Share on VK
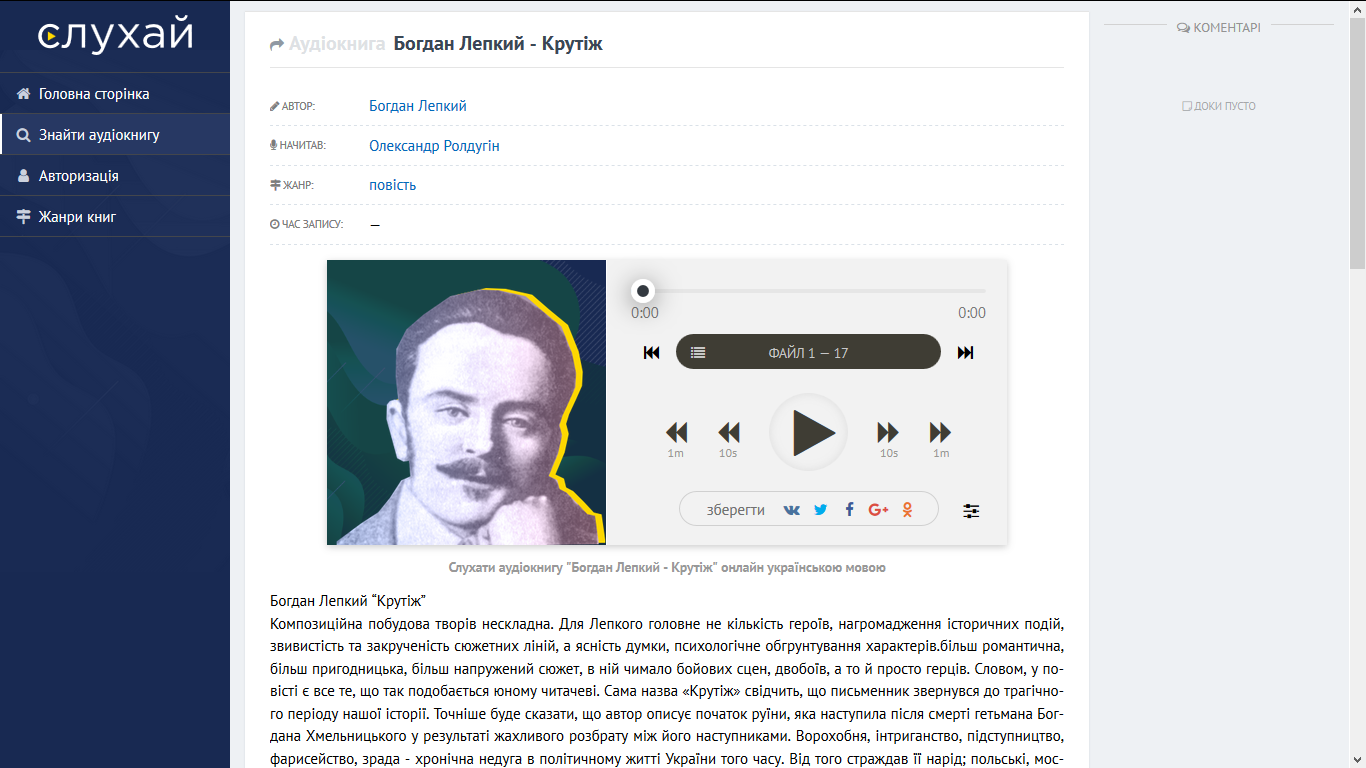The width and height of the screenshot is (1366, 768). click(792, 510)
